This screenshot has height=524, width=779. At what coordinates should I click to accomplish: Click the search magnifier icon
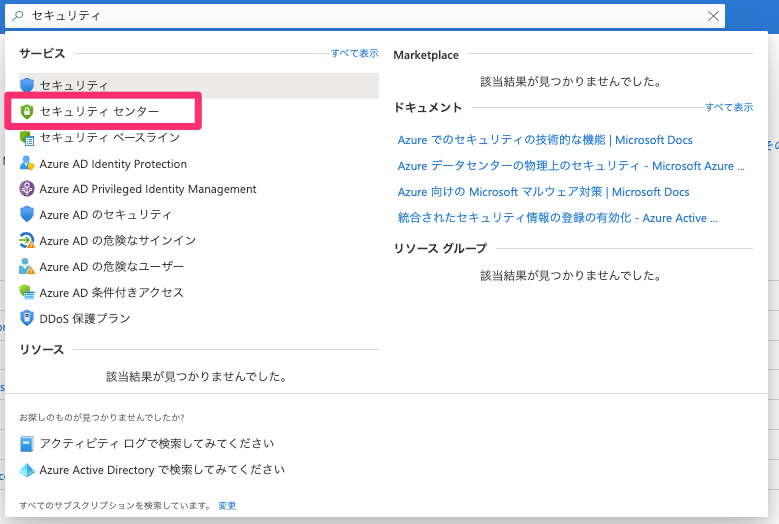17,16
